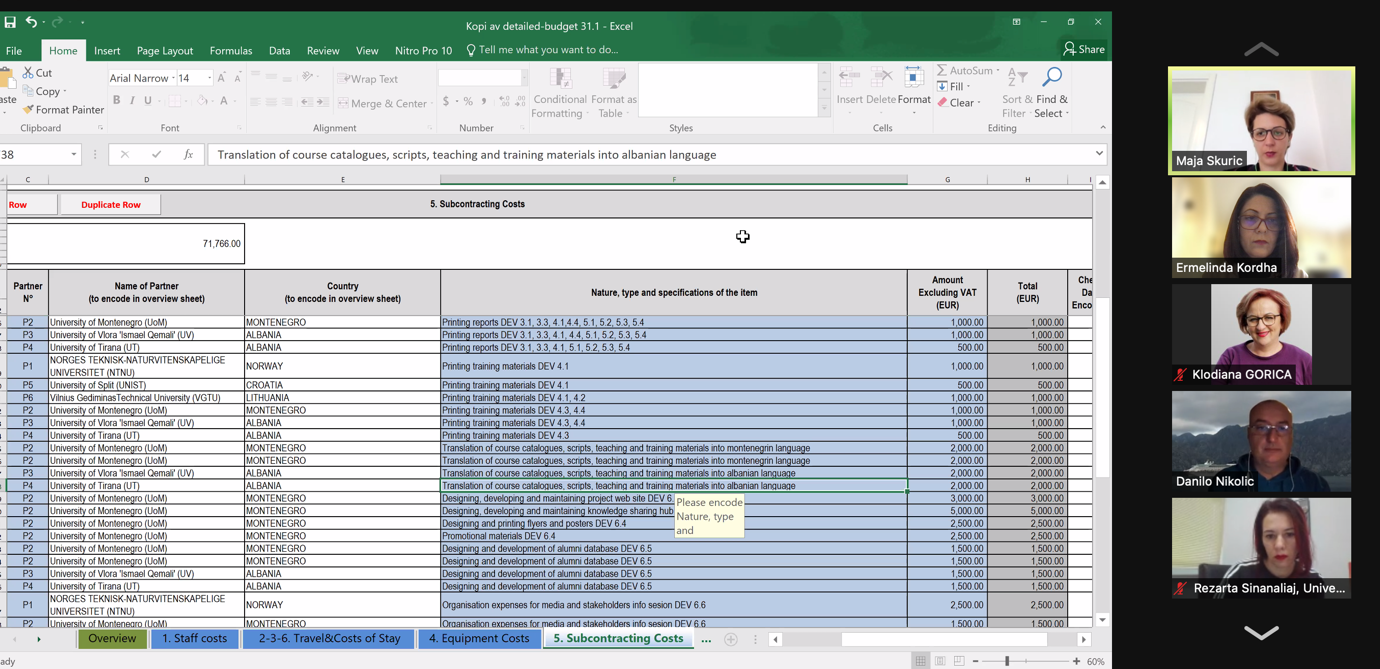Click the AutoSum sigma icon
Screen dimensions: 1380x669
click(x=942, y=71)
